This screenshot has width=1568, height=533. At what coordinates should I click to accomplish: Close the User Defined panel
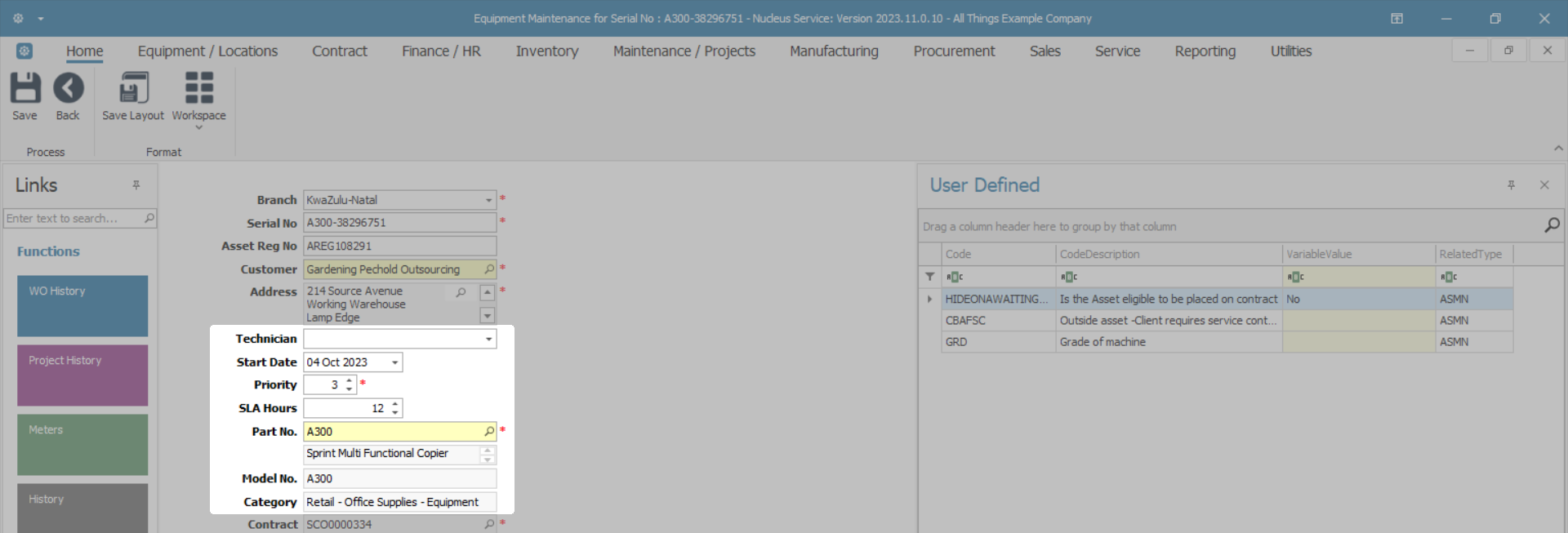(x=1544, y=185)
